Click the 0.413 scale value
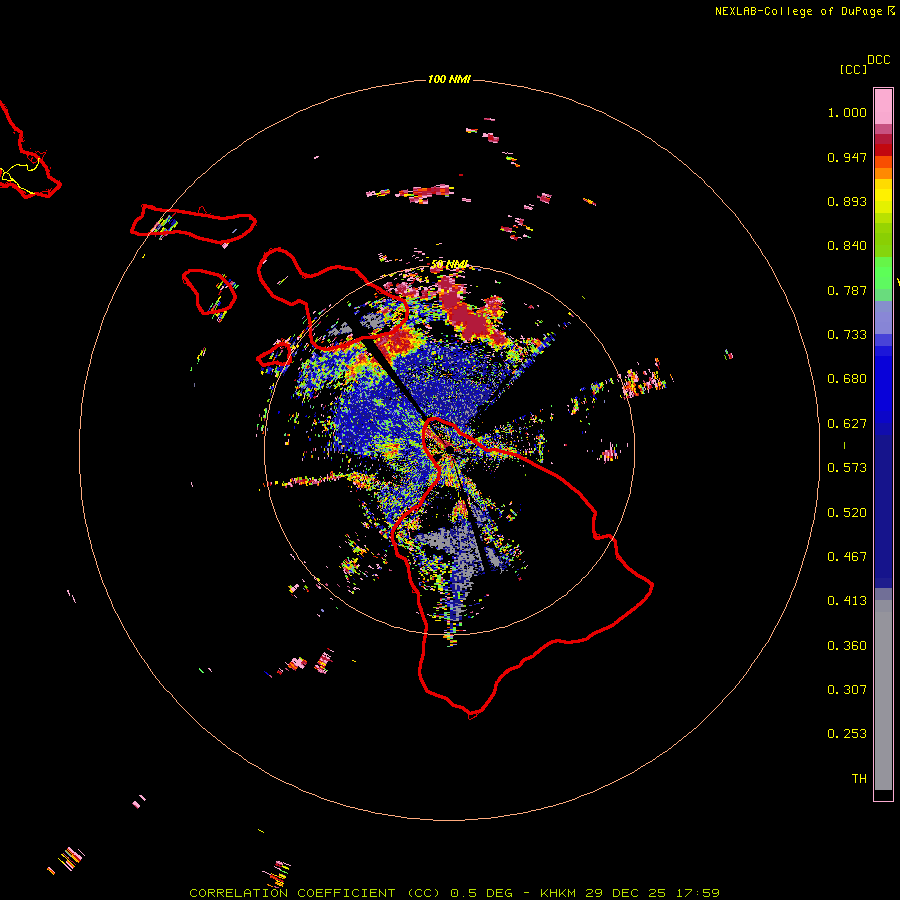 coord(847,601)
